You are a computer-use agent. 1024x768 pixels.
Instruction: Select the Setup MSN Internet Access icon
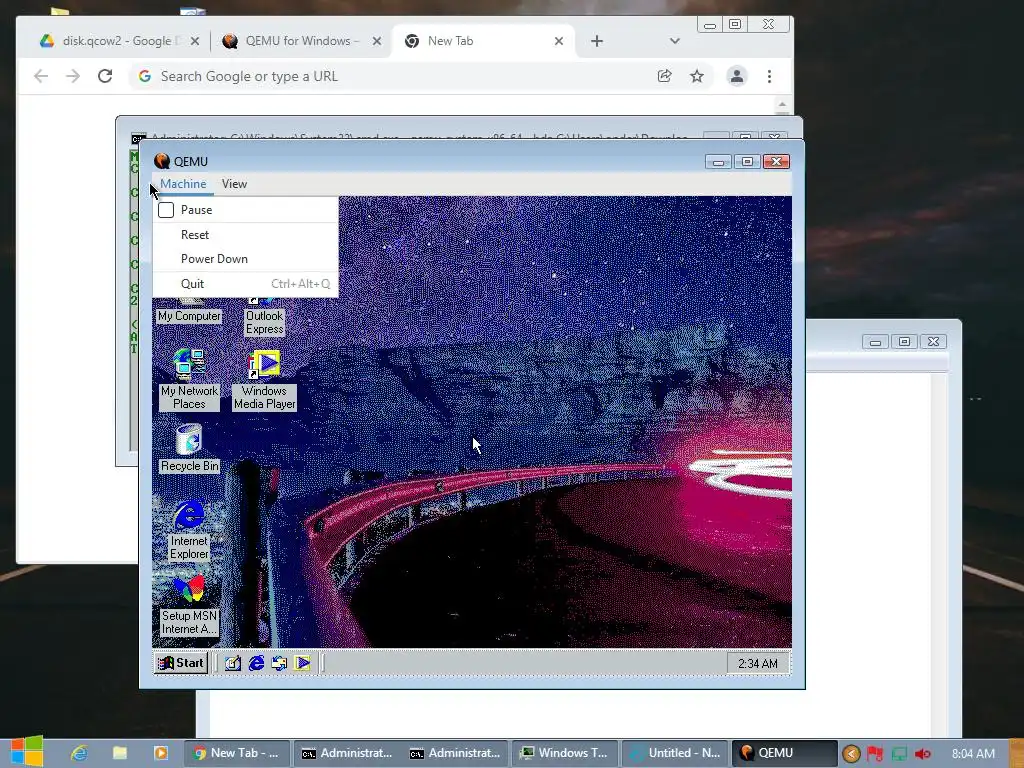point(189,606)
